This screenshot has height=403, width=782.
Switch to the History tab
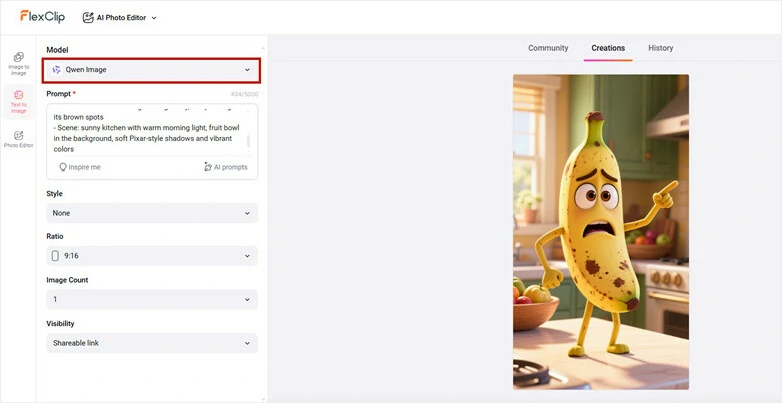660,48
